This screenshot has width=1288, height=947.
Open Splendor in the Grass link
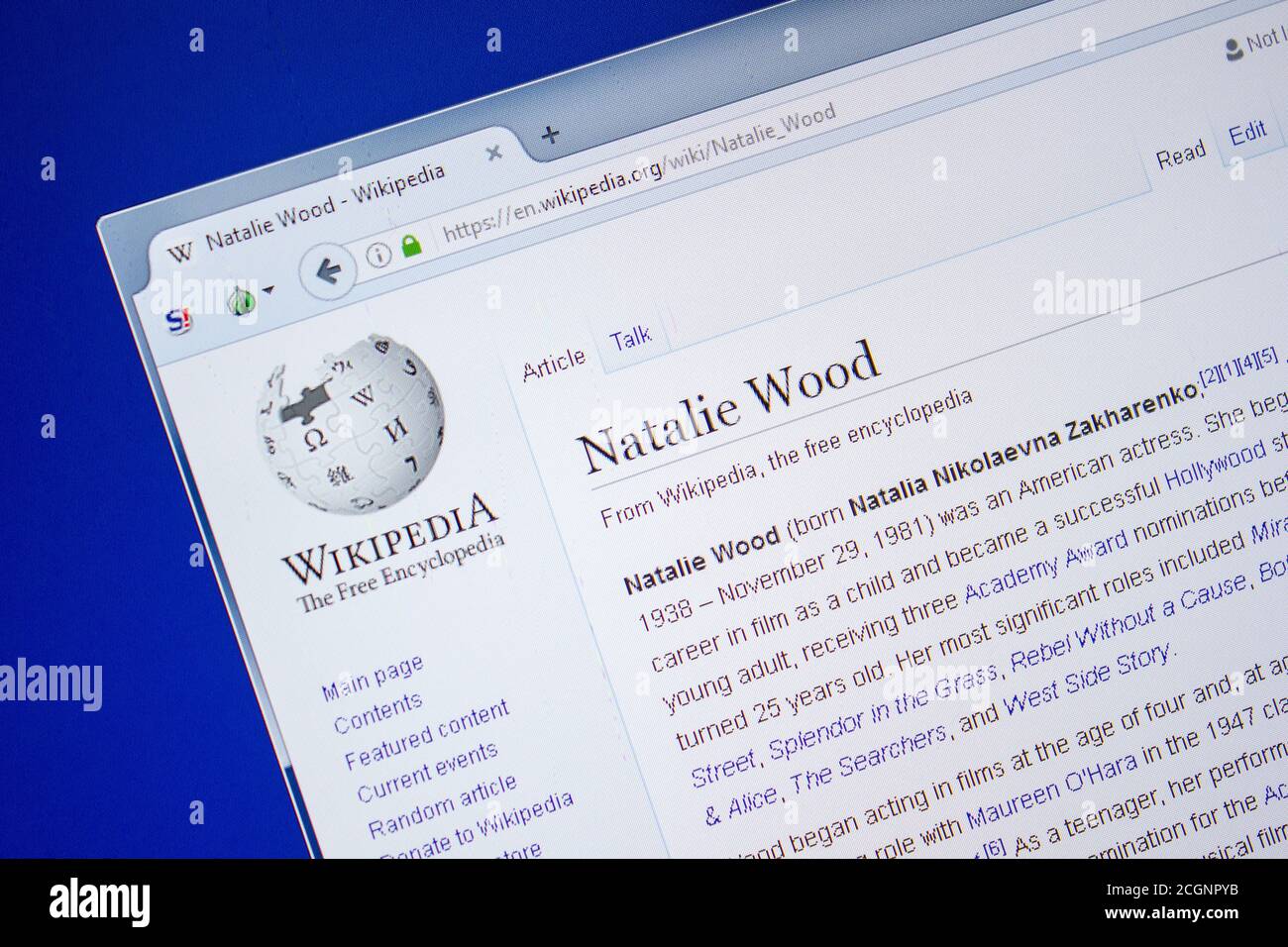pyautogui.click(x=883, y=709)
